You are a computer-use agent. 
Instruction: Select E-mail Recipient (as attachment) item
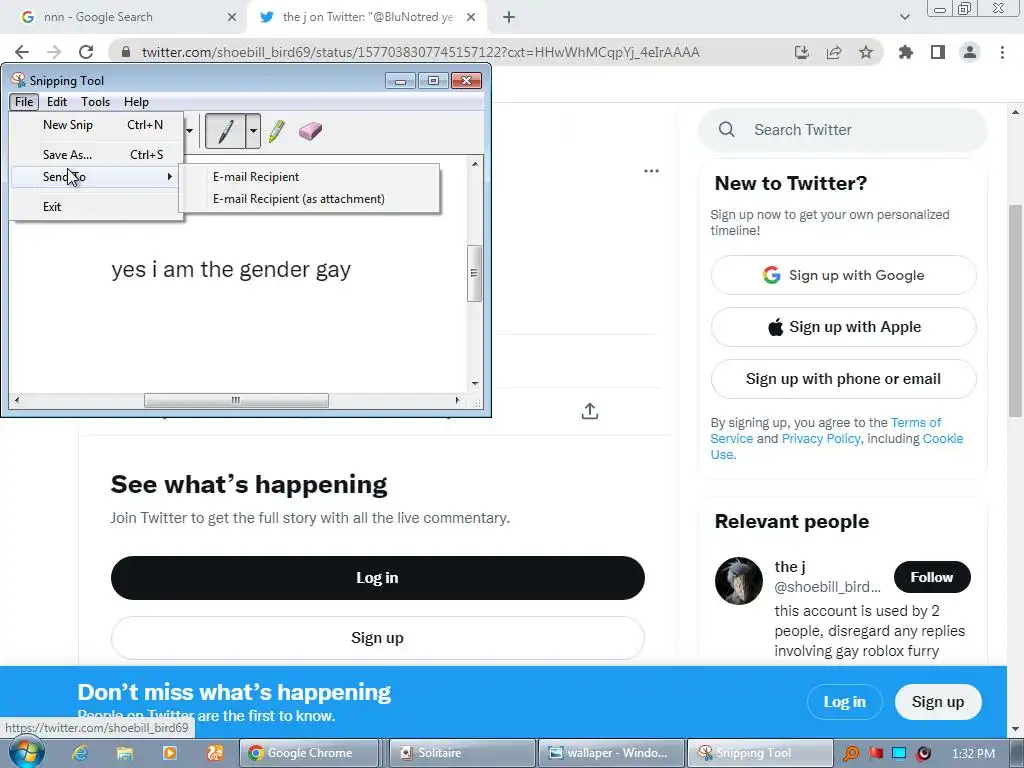[x=310, y=199]
